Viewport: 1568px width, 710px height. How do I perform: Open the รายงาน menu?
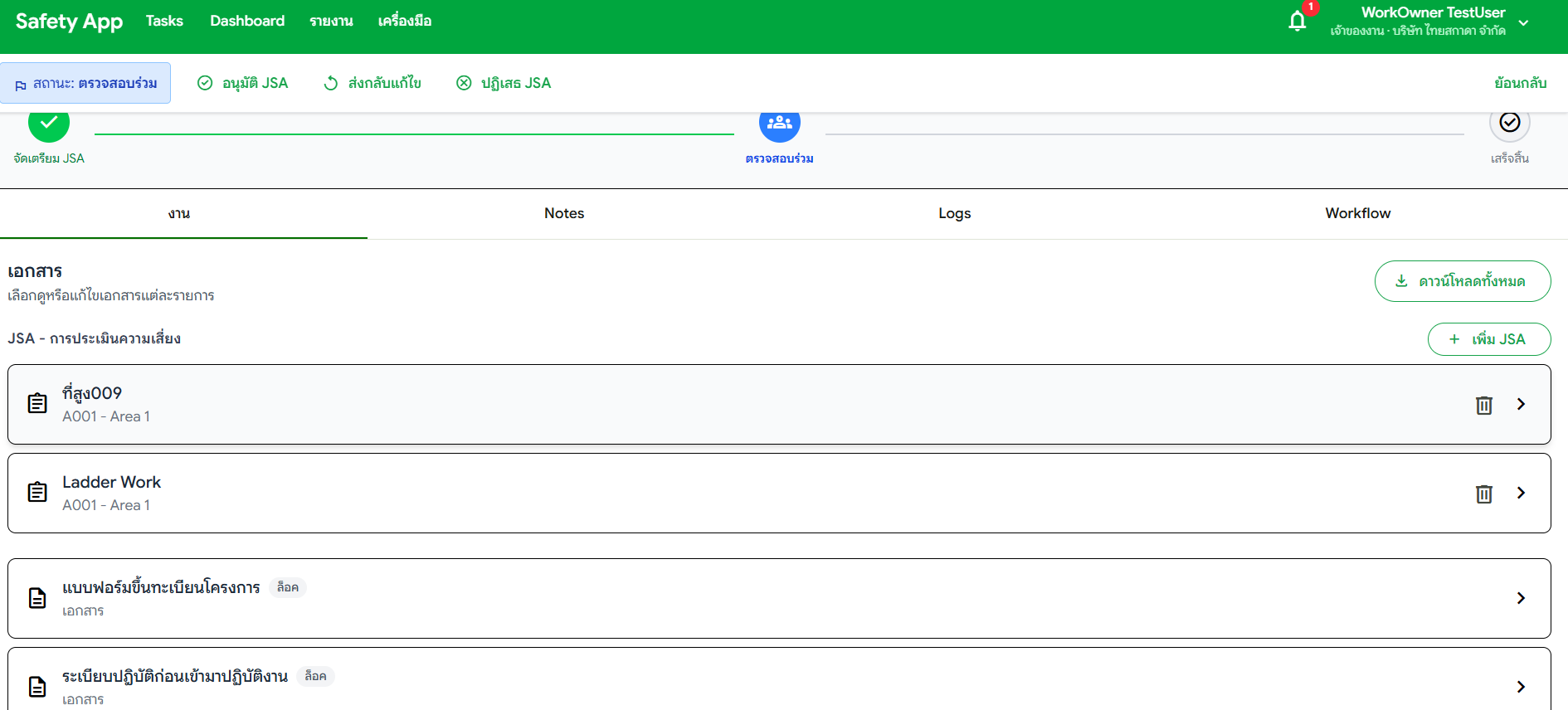pos(331,21)
